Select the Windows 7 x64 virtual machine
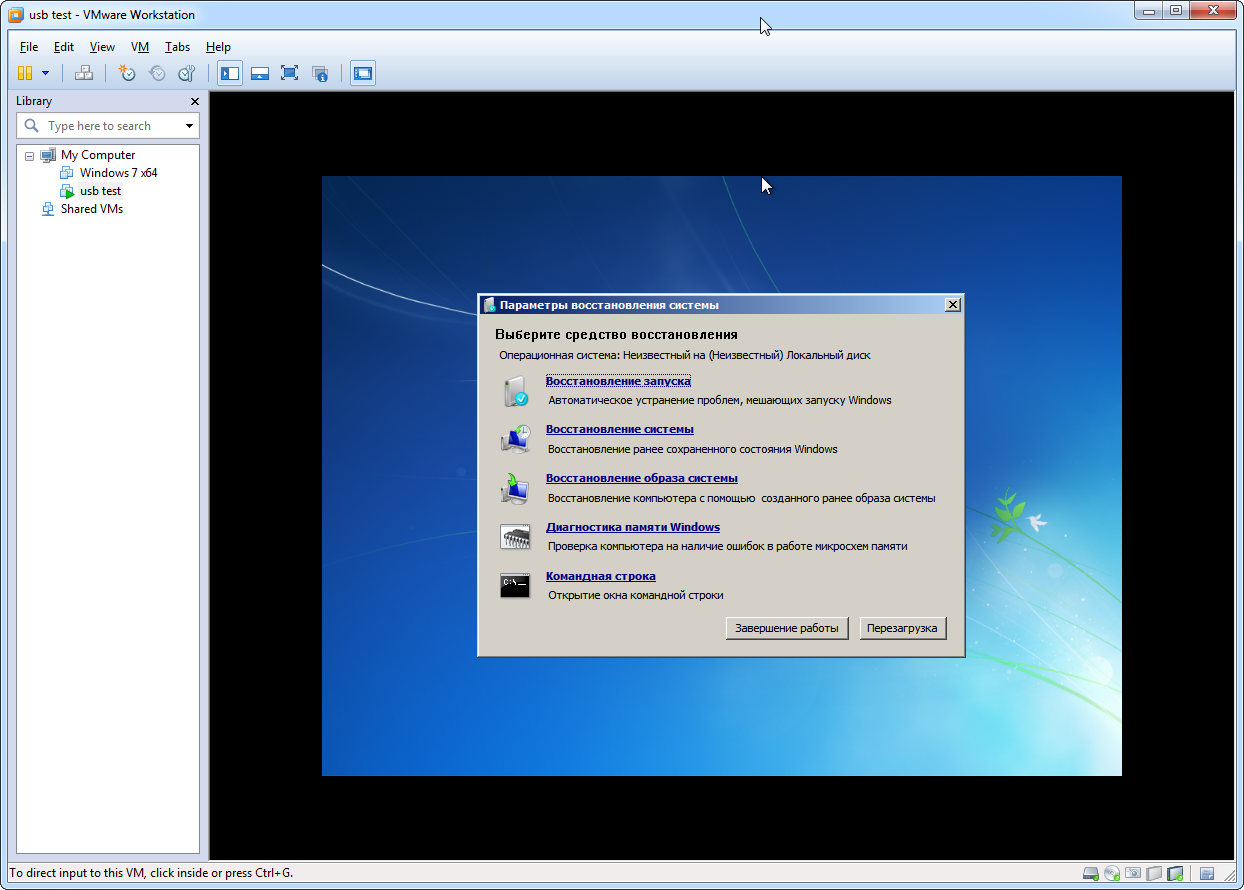Screen dimensions: 1244x890 (118, 173)
